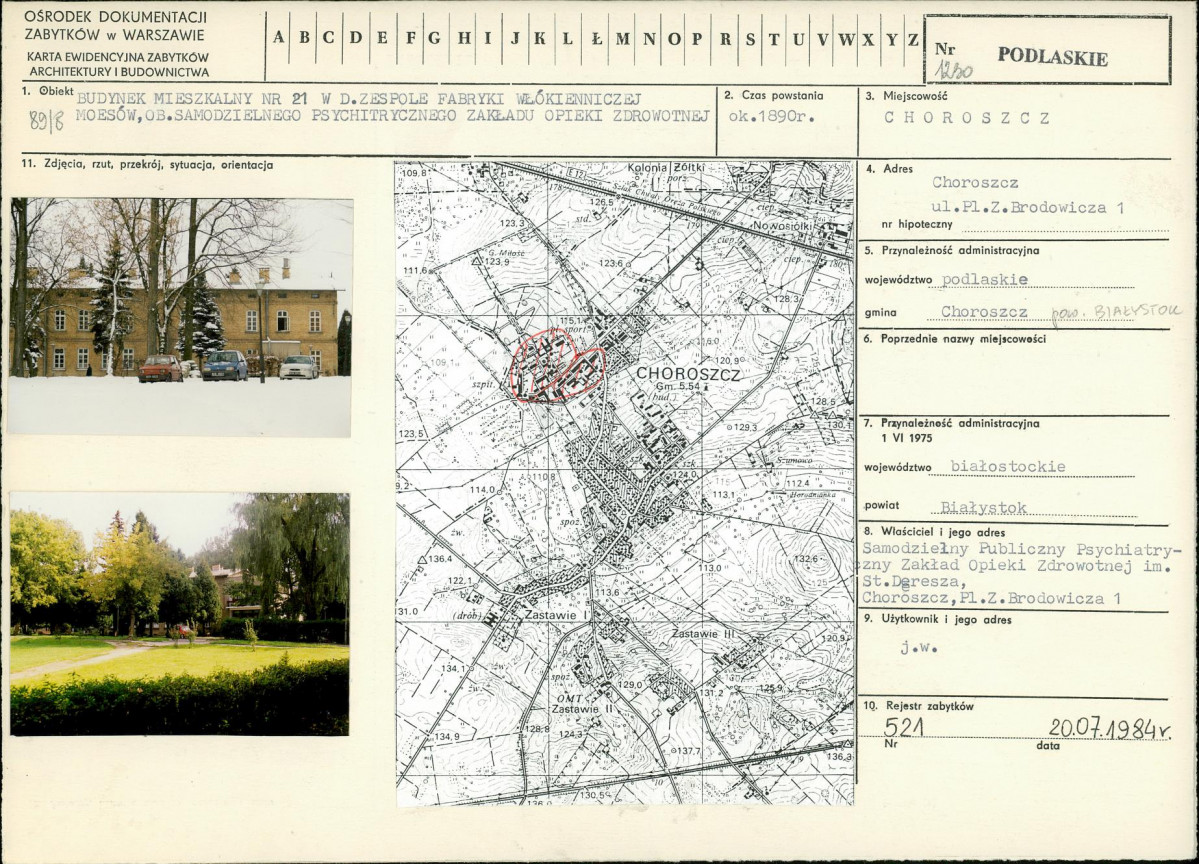Select the letter M box in alphabet strip

tap(623, 39)
